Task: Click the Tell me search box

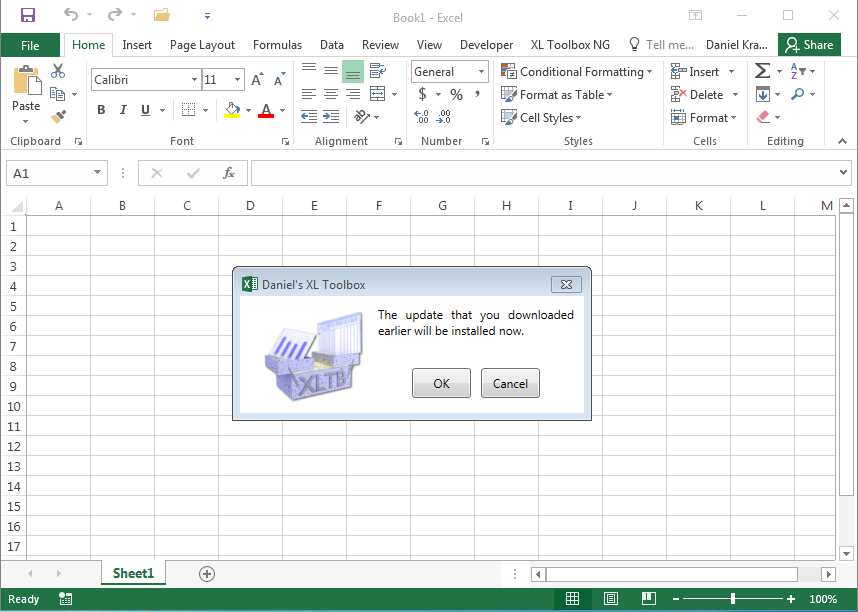Action: 662,45
